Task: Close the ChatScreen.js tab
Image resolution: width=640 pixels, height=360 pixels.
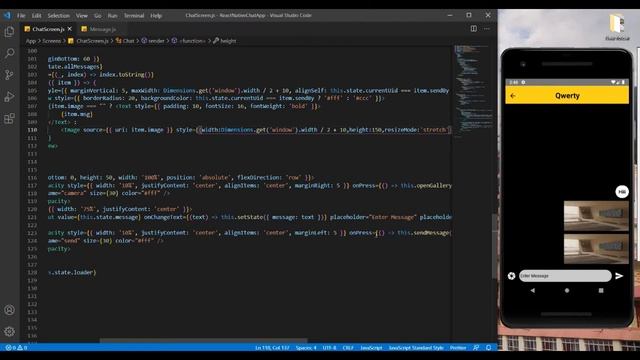Action: (70, 29)
